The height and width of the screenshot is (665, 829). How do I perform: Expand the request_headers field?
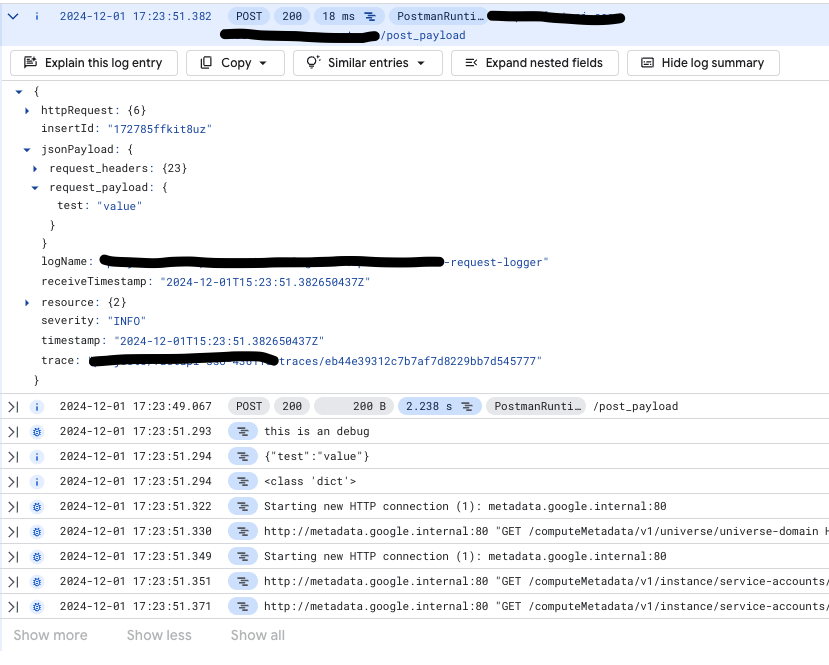point(36,169)
